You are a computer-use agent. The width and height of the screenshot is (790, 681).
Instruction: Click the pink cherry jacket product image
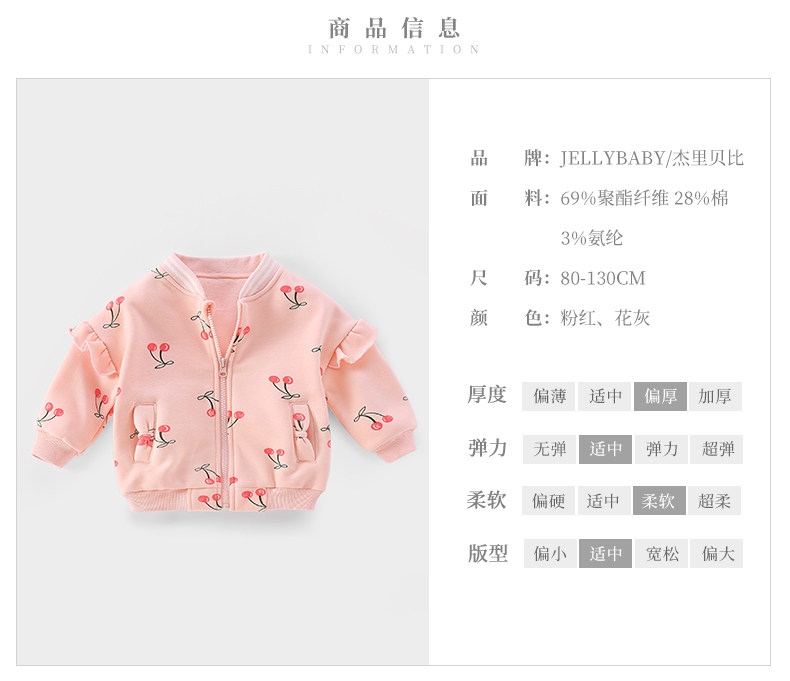pyautogui.click(x=222, y=383)
